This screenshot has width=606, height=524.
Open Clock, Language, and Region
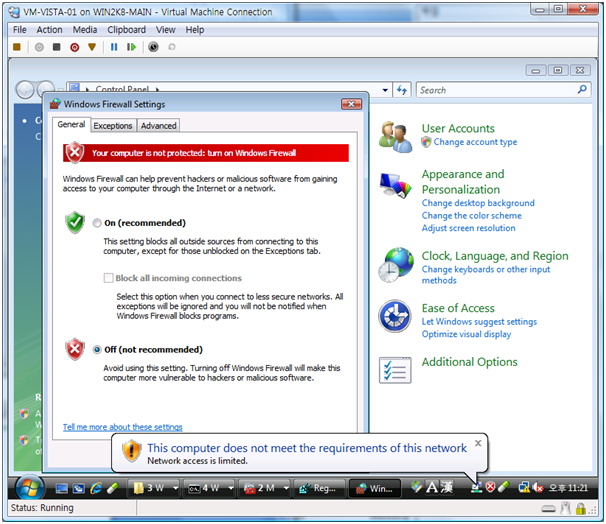(x=495, y=256)
